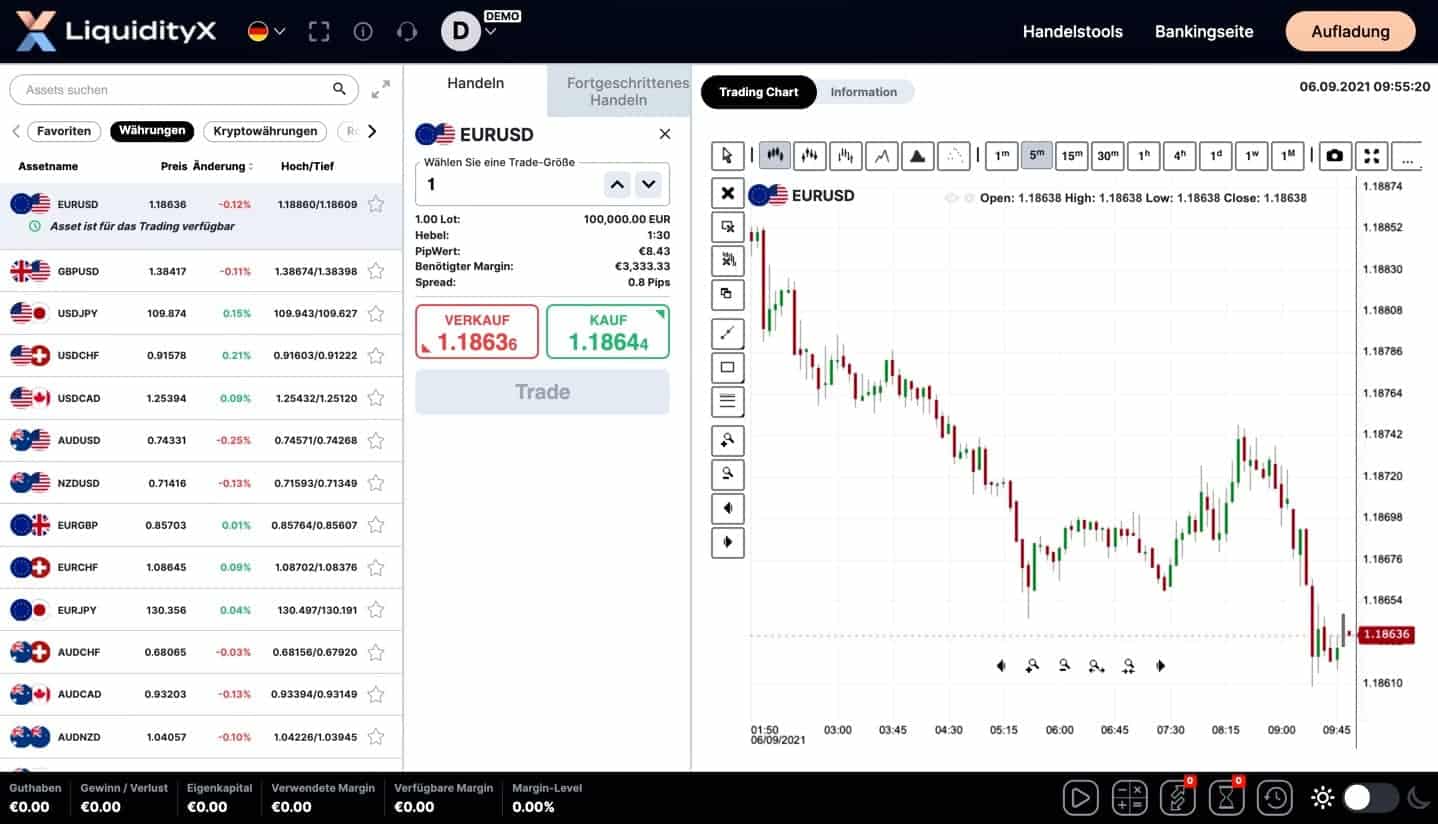Click the Assets suchen search field
1438x824 pixels.
click(x=183, y=90)
